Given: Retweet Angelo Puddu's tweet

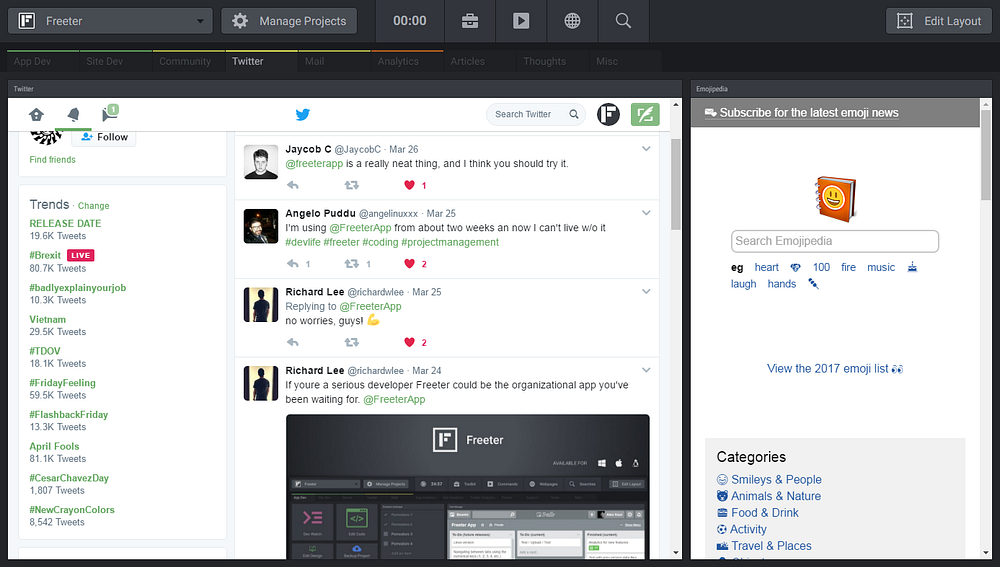Looking at the screenshot, I should coord(351,263).
